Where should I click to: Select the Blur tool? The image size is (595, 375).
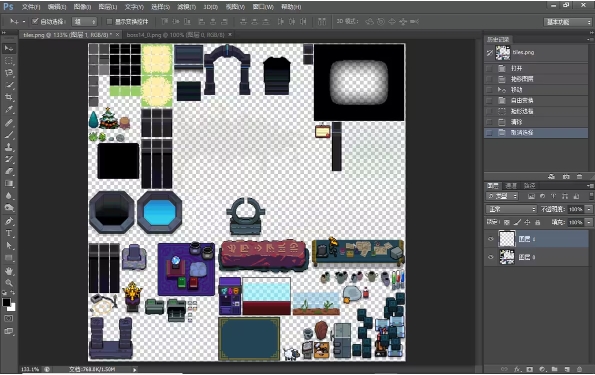coord(9,196)
